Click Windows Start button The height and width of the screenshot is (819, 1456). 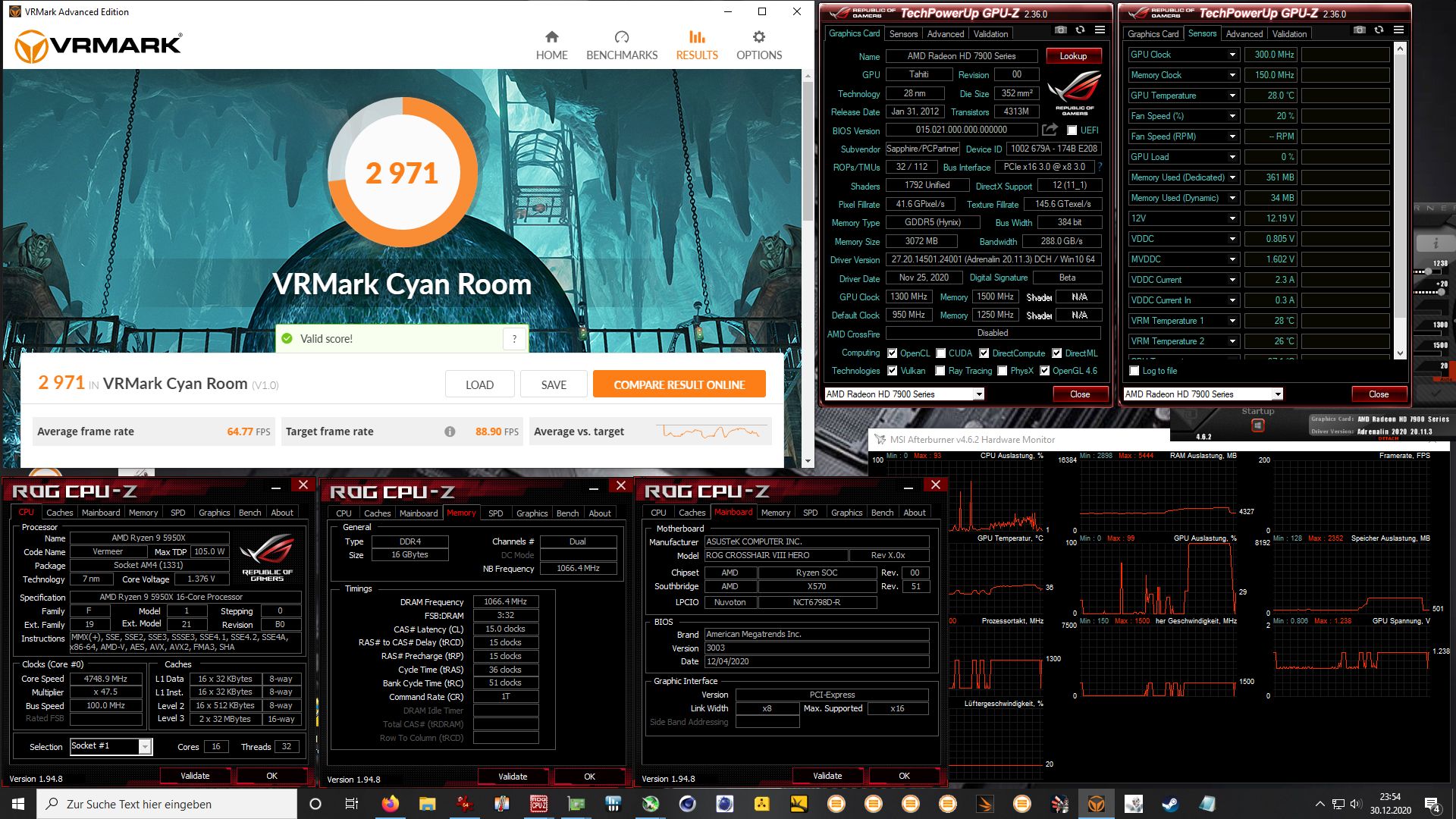18,804
